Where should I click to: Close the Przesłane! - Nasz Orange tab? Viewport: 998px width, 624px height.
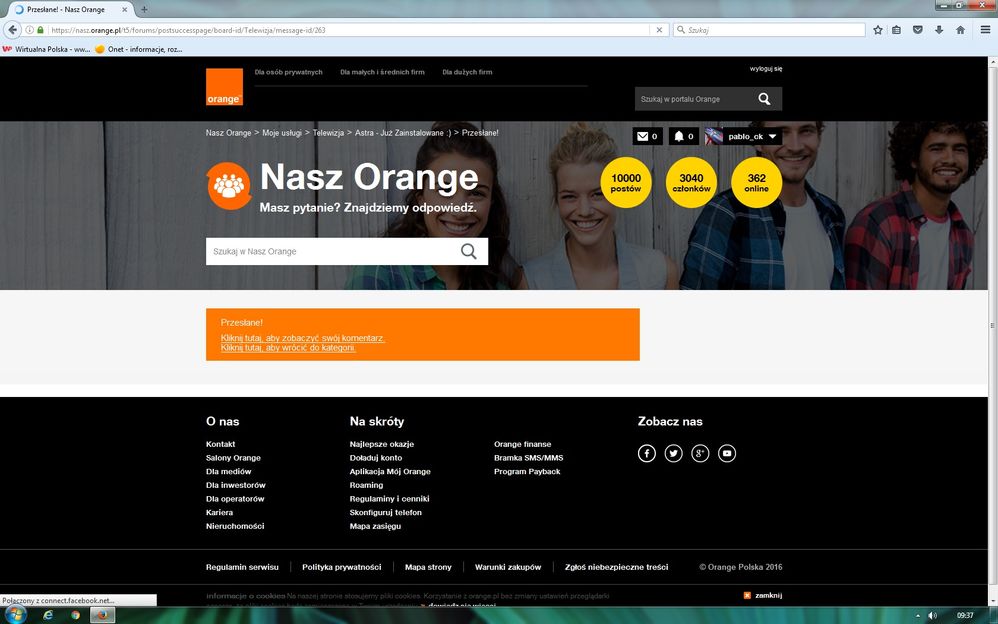[x=125, y=10]
